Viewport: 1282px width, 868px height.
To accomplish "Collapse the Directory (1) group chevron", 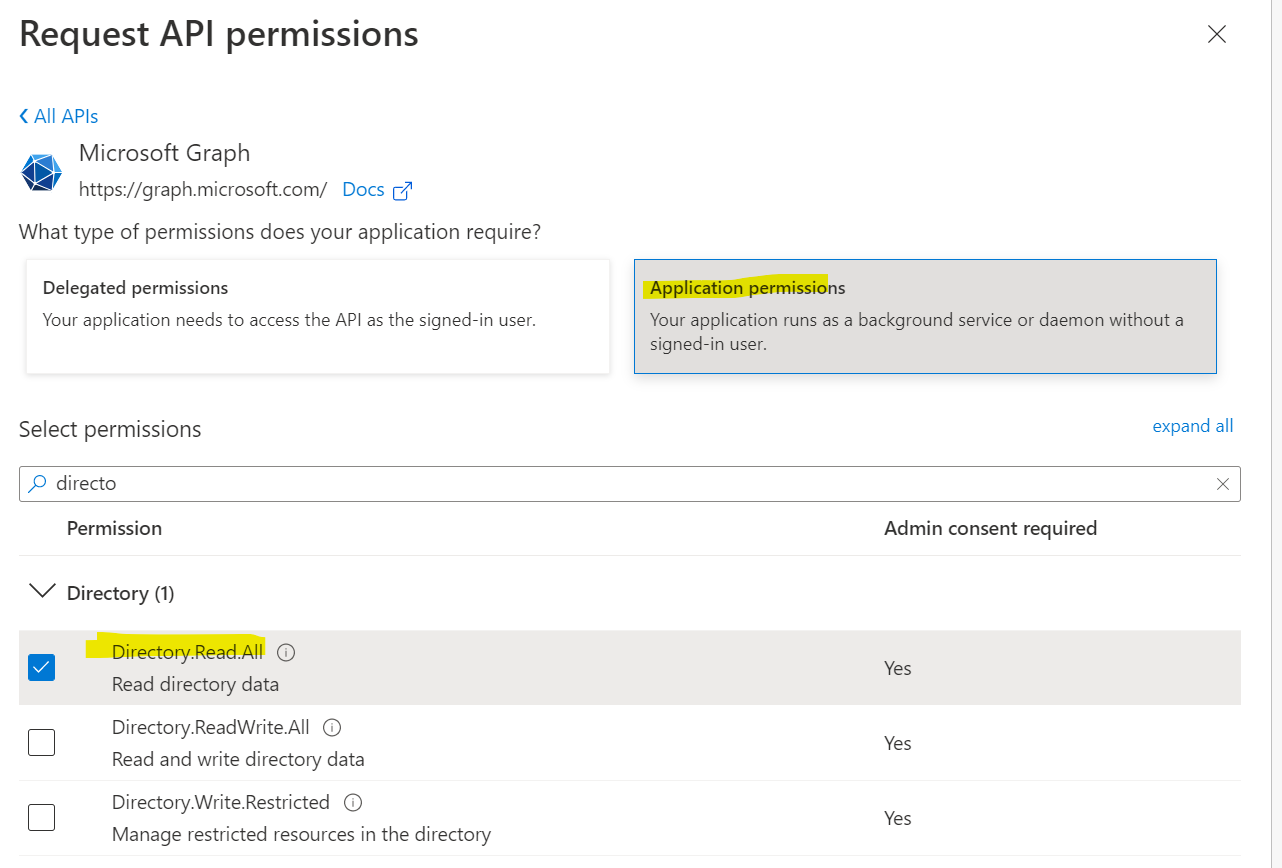I will pos(42,592).
